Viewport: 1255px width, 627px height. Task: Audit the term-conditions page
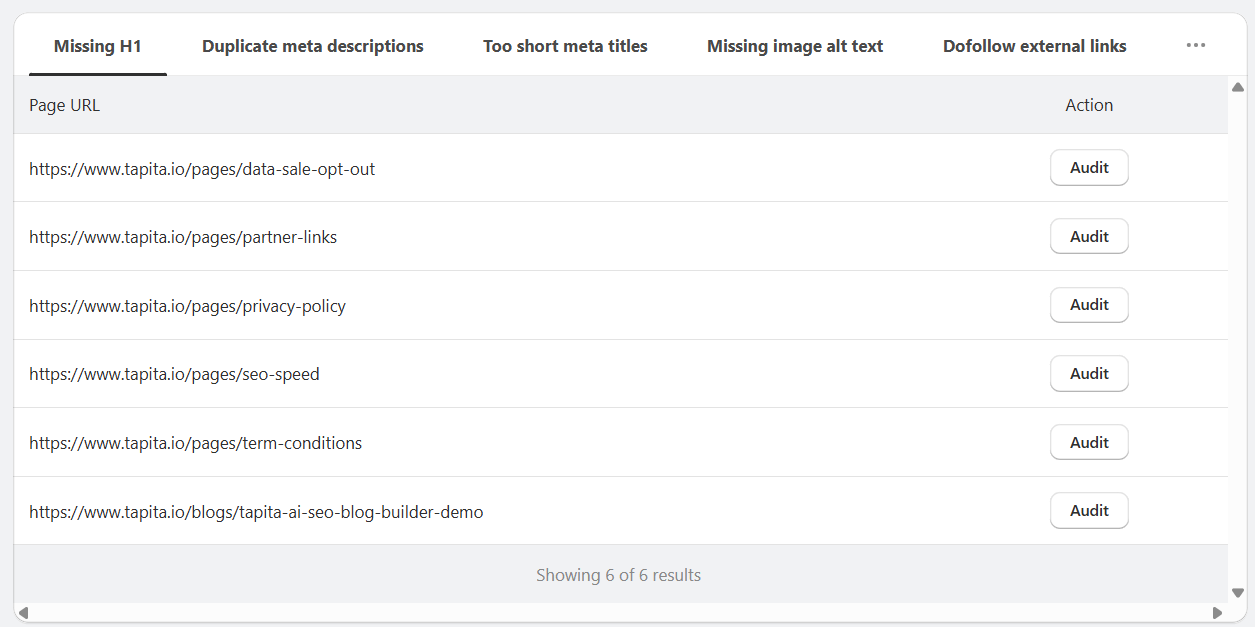coord(1089,441)
